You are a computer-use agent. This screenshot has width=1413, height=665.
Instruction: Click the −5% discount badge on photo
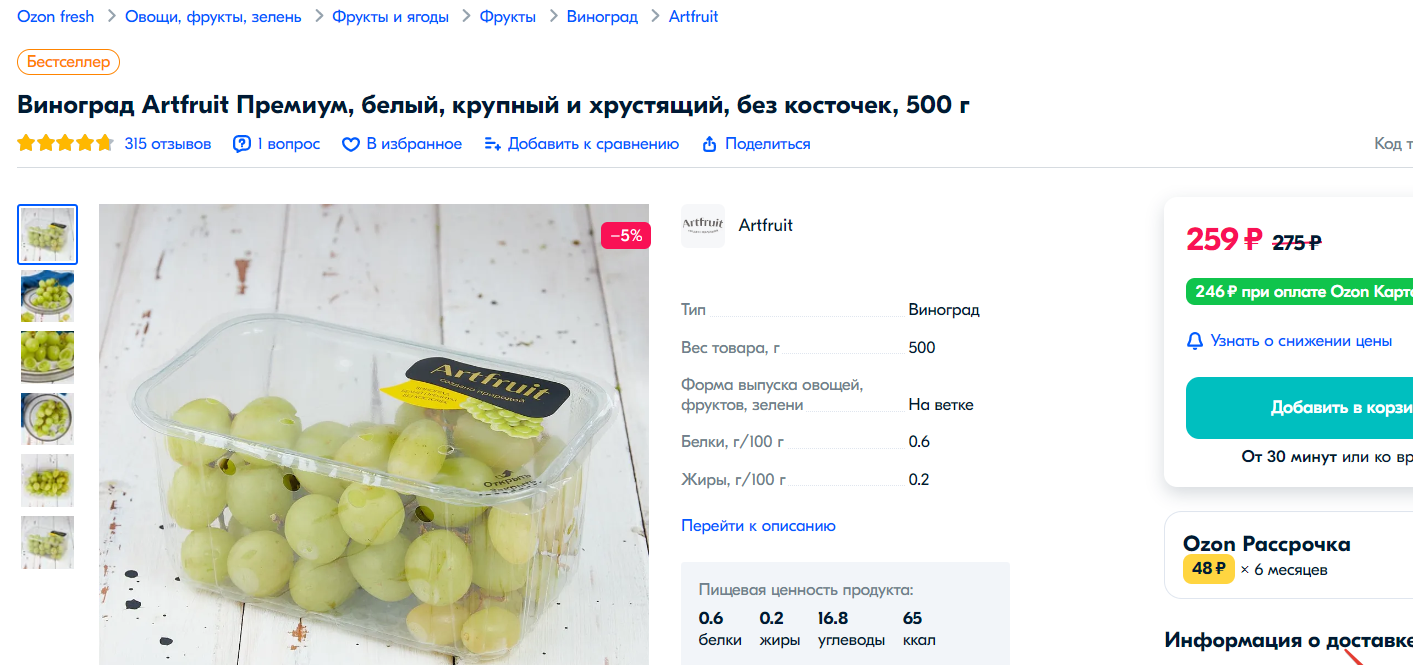[x=626, y=236]
